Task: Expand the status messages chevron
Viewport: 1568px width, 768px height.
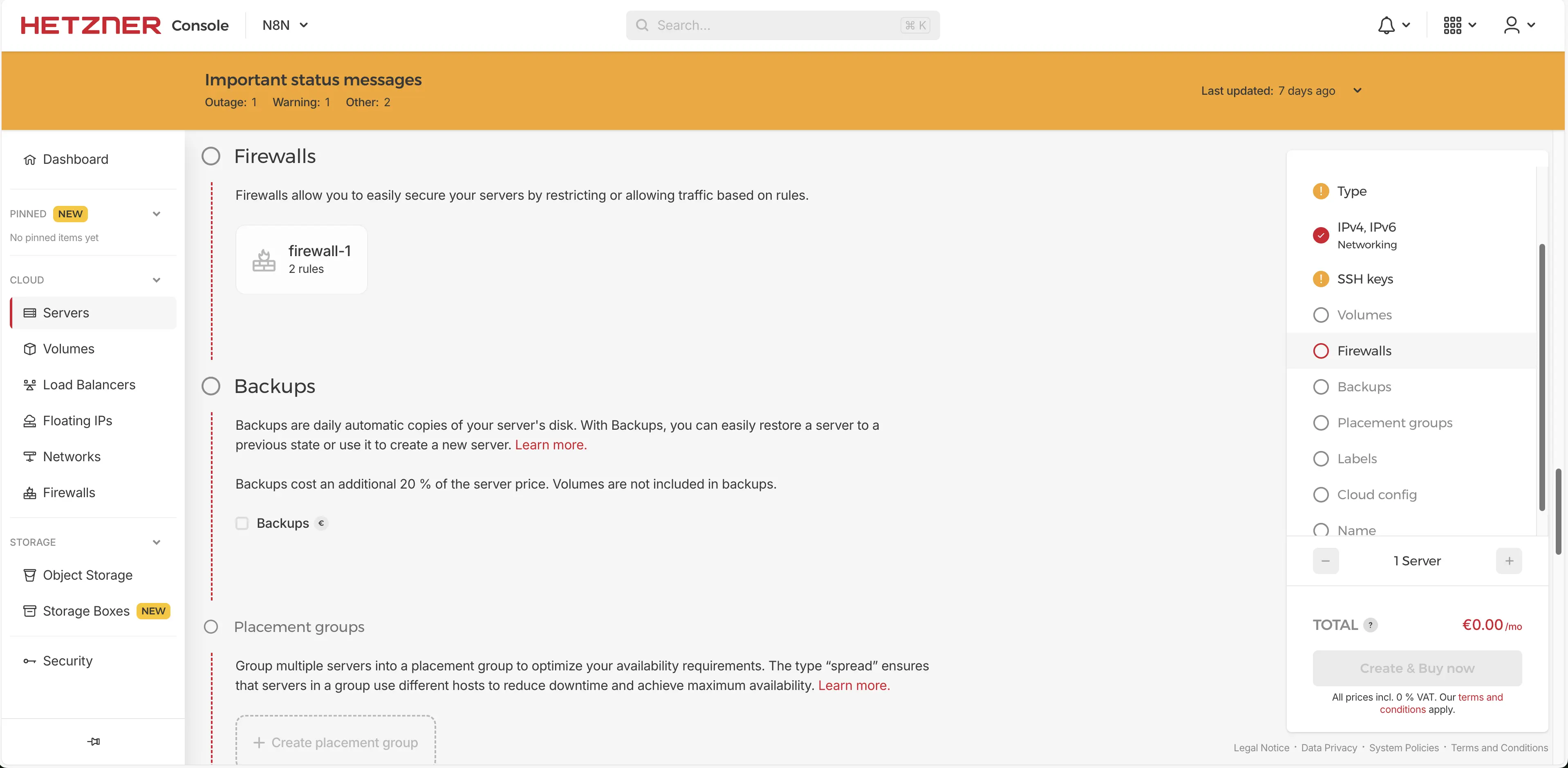Action: (x=1357, y=91)
